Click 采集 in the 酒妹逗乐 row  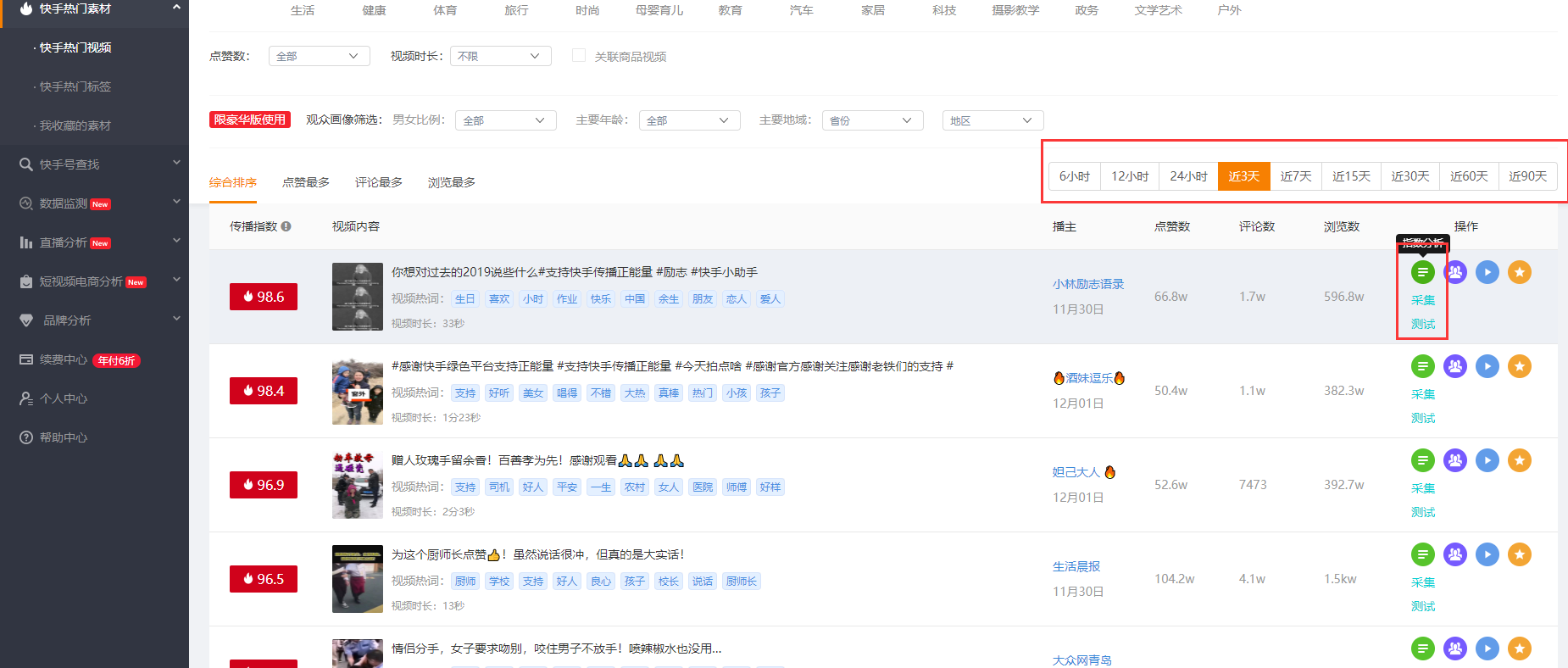click(1423, 394)
